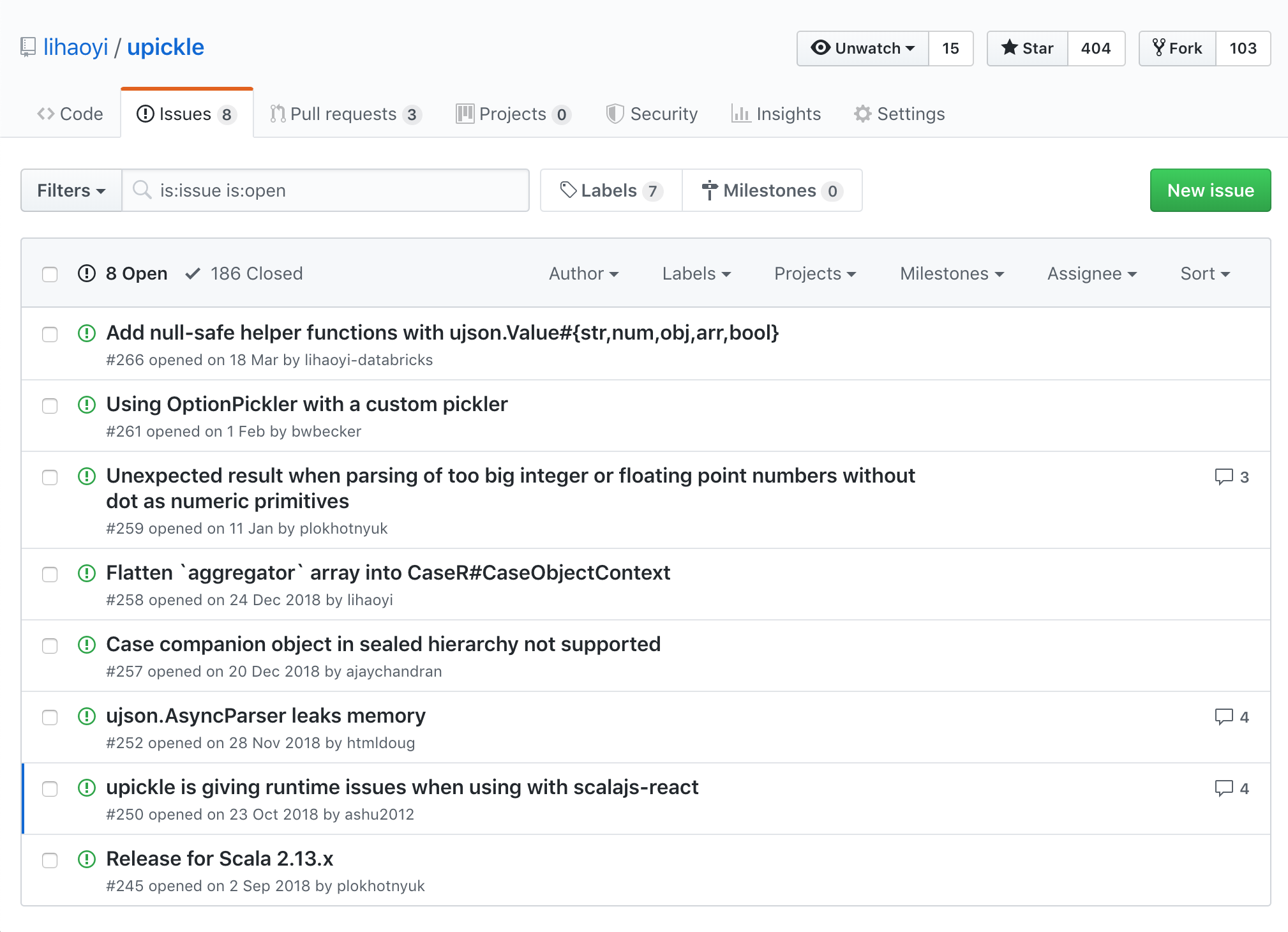Open issue 'Release for Scala 2.13.x'
This screenshot has width=1288, height=932.
220,859
